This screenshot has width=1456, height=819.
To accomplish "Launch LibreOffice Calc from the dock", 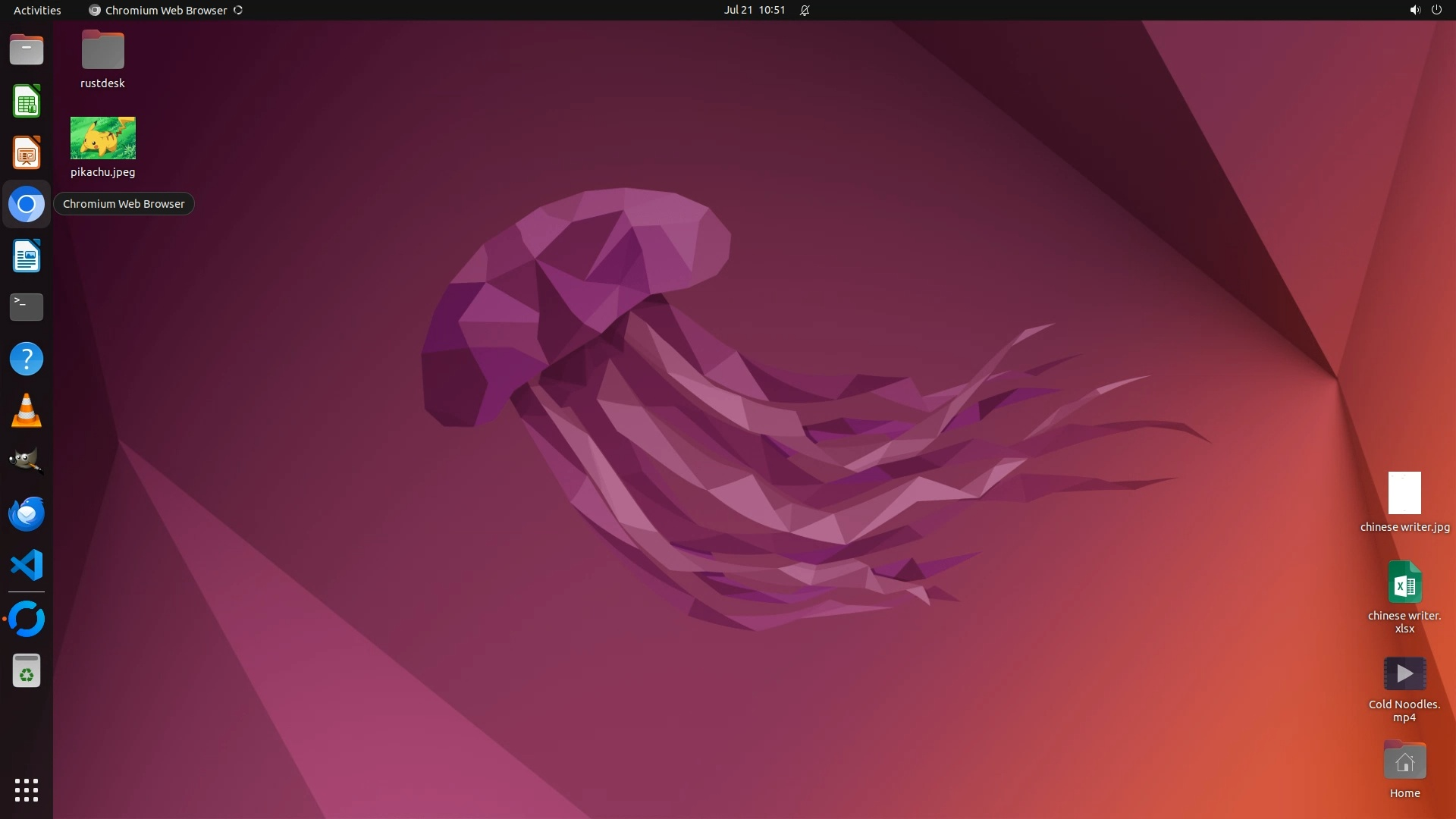I will [x=27, y=102].
